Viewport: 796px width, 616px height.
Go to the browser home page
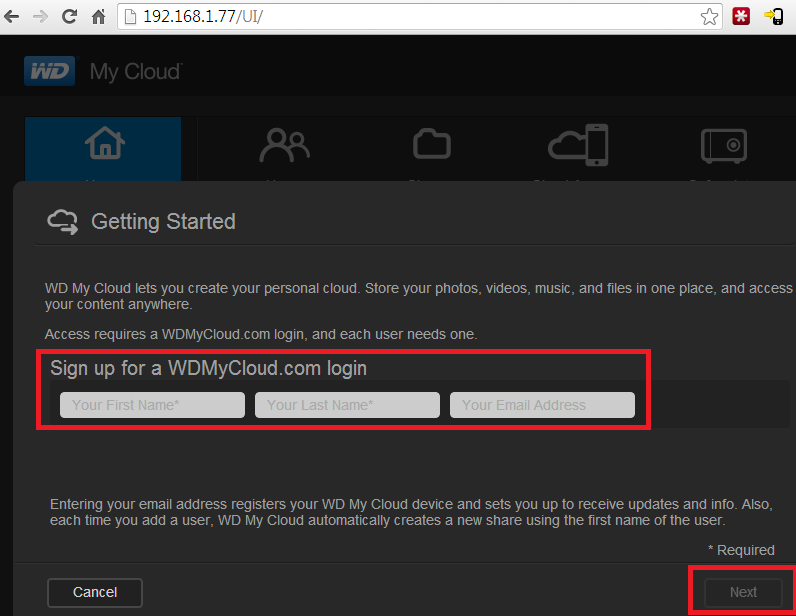point(98,17)
